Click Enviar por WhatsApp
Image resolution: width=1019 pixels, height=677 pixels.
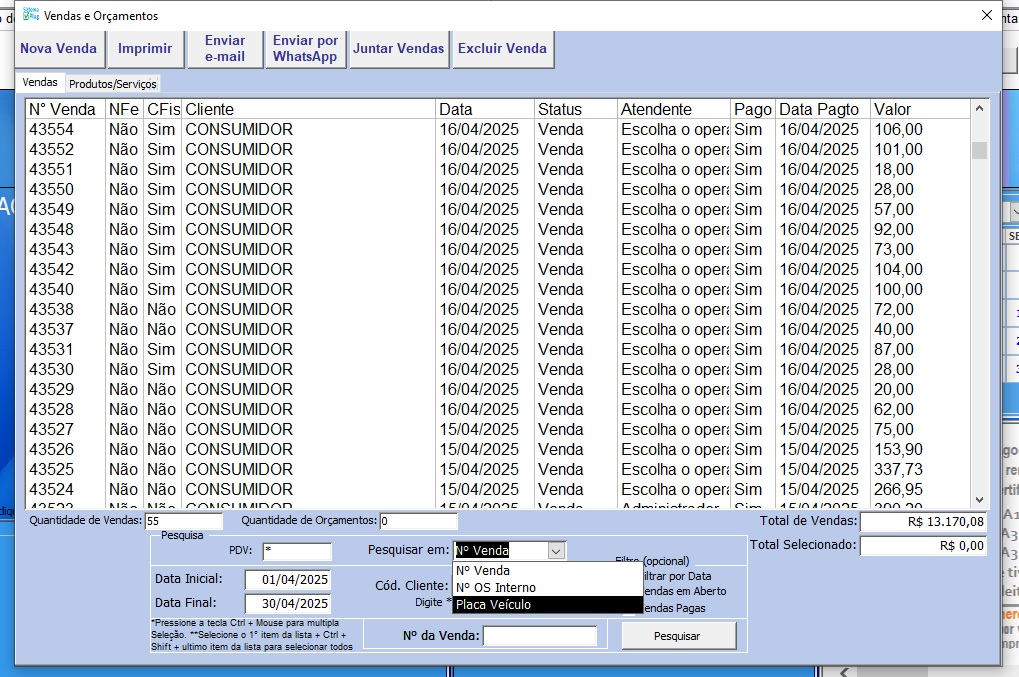[305, 49]
